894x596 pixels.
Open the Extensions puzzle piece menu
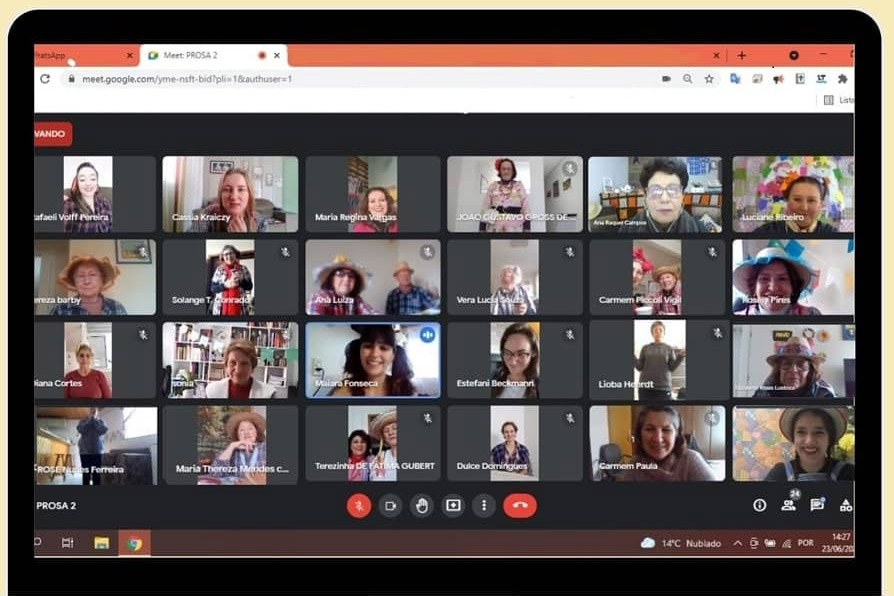pos(842,79)
